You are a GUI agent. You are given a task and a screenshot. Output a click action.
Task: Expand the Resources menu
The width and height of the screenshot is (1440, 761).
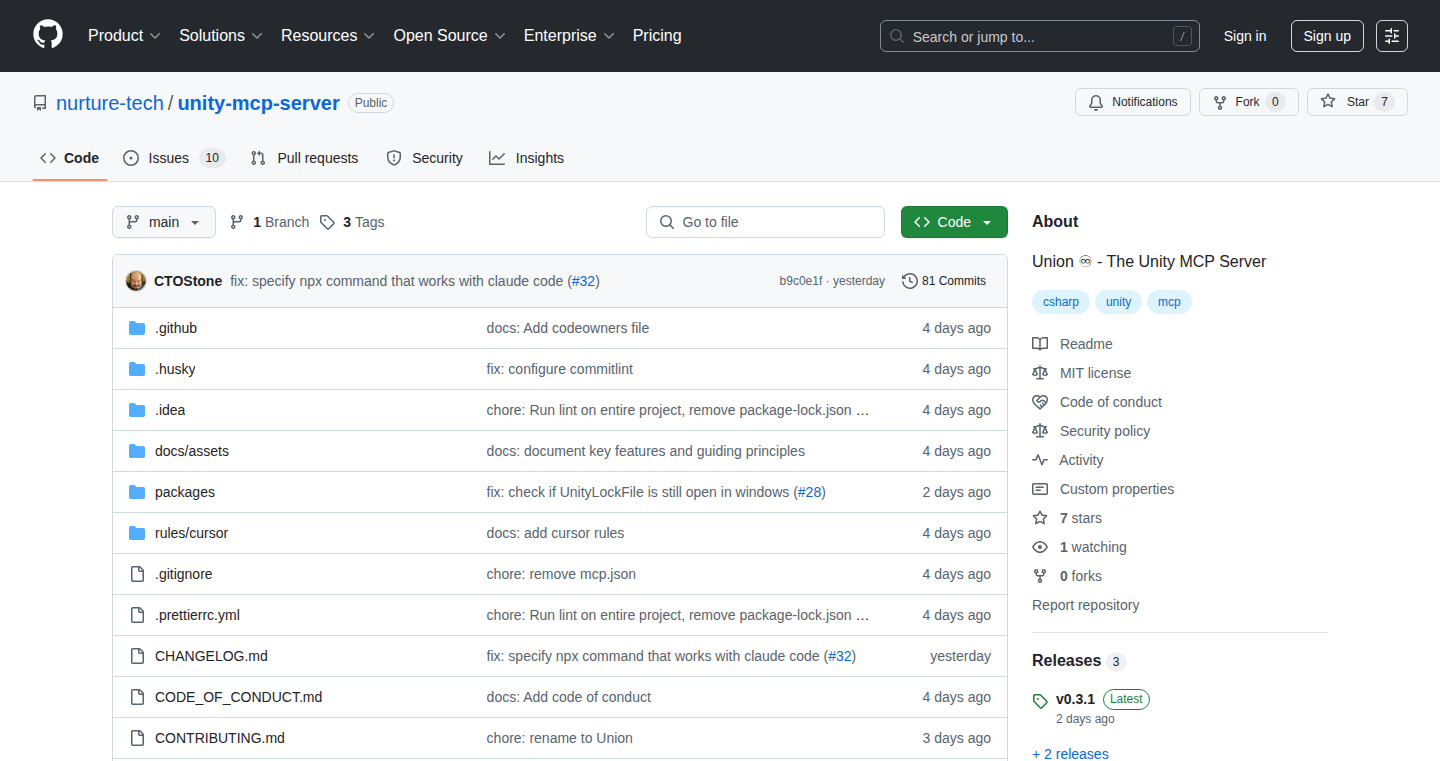point(328,35)
